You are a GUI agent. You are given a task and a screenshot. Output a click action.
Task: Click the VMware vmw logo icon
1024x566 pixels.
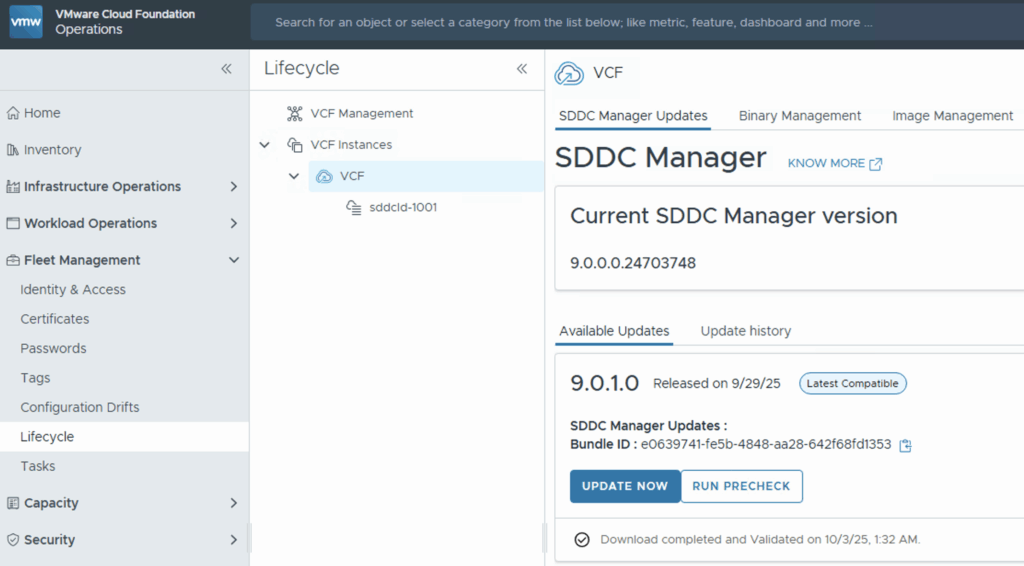26,22
